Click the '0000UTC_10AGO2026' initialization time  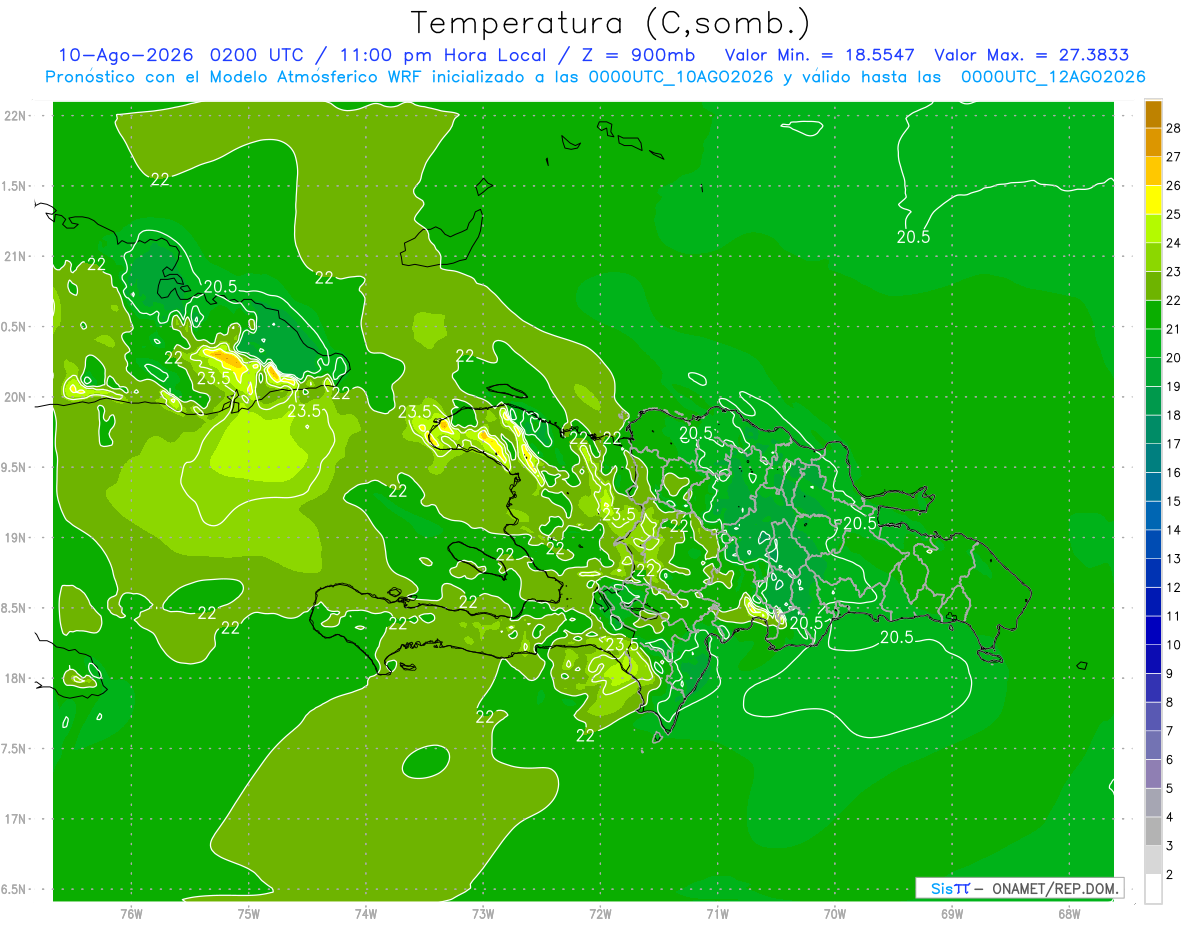click(x=680, y=77)
